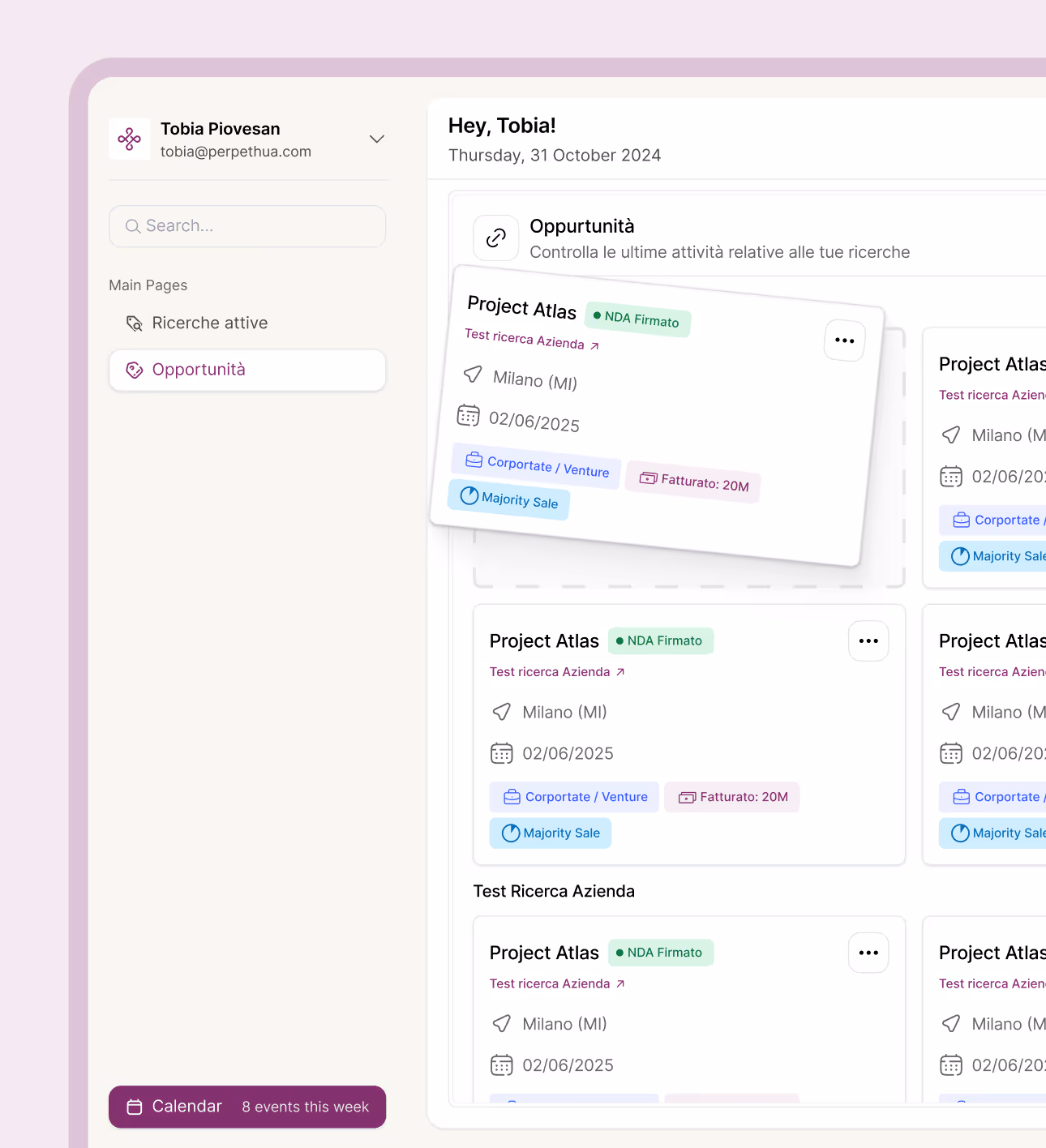This screenshot has width=1046, height=1148.
Task: Click the calendar icon on the Calendar button
Action: (134, 1107)
